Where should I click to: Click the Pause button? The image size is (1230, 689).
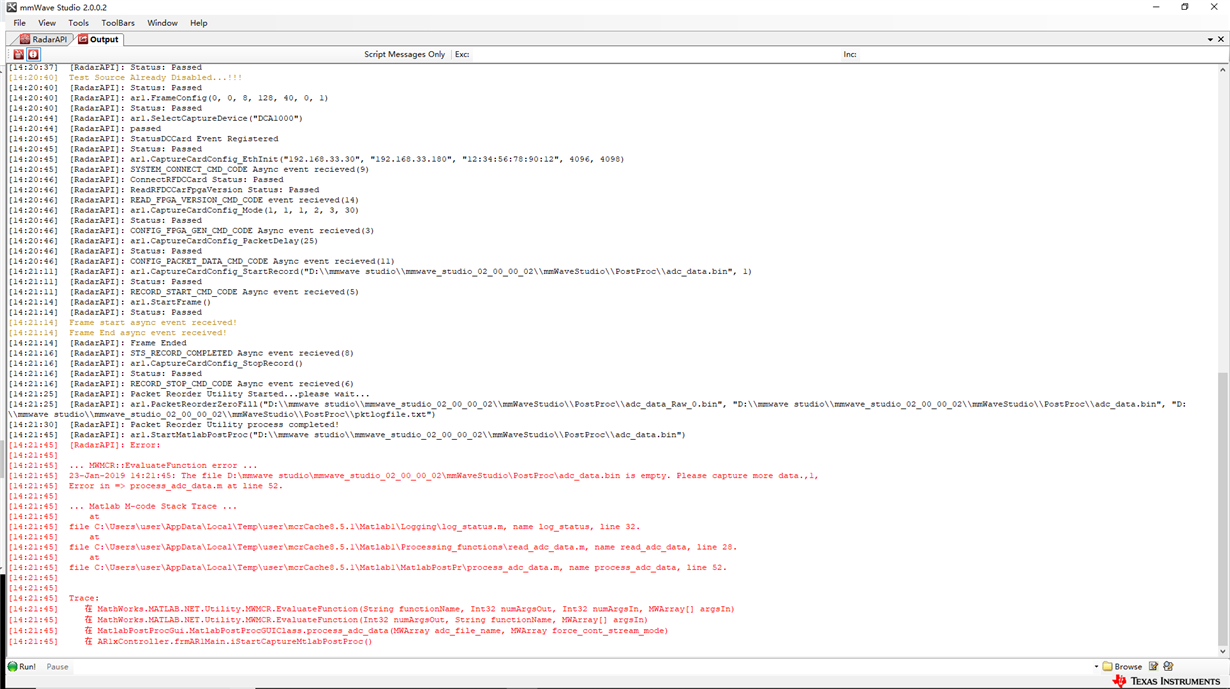click(57, 666)
